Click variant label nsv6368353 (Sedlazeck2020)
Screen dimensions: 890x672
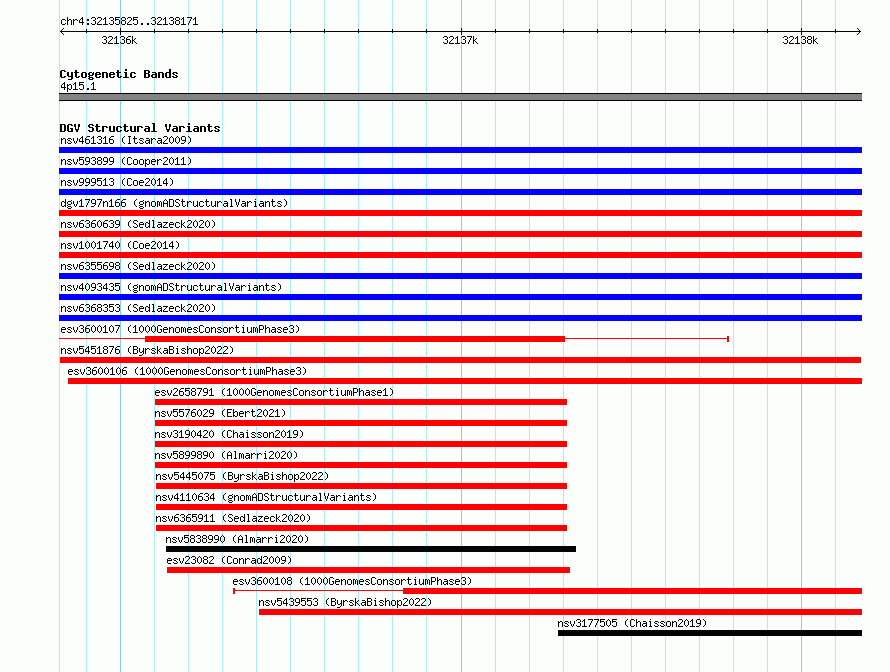[x=138, y=308]
